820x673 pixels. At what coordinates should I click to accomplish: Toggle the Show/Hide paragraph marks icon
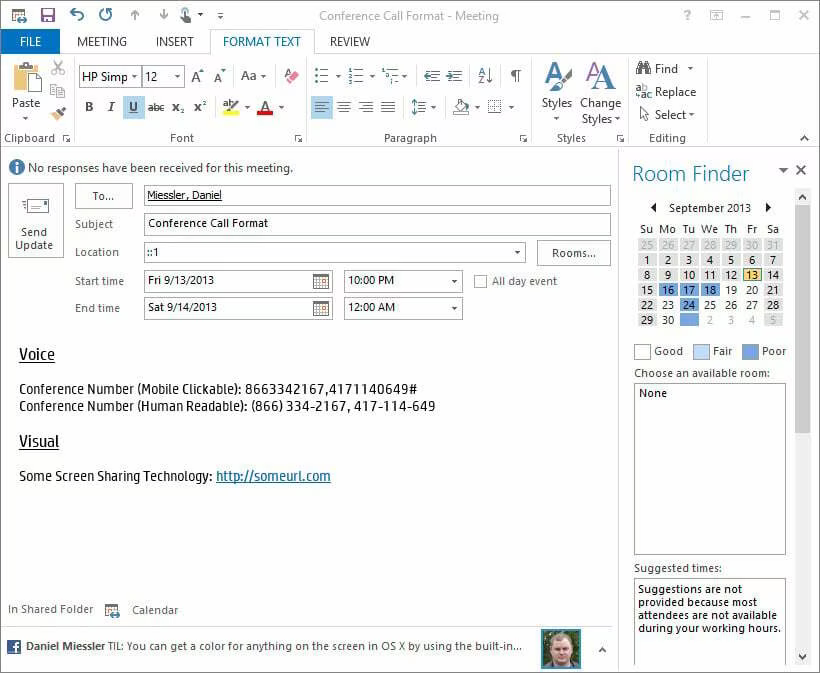pos(516,76)
